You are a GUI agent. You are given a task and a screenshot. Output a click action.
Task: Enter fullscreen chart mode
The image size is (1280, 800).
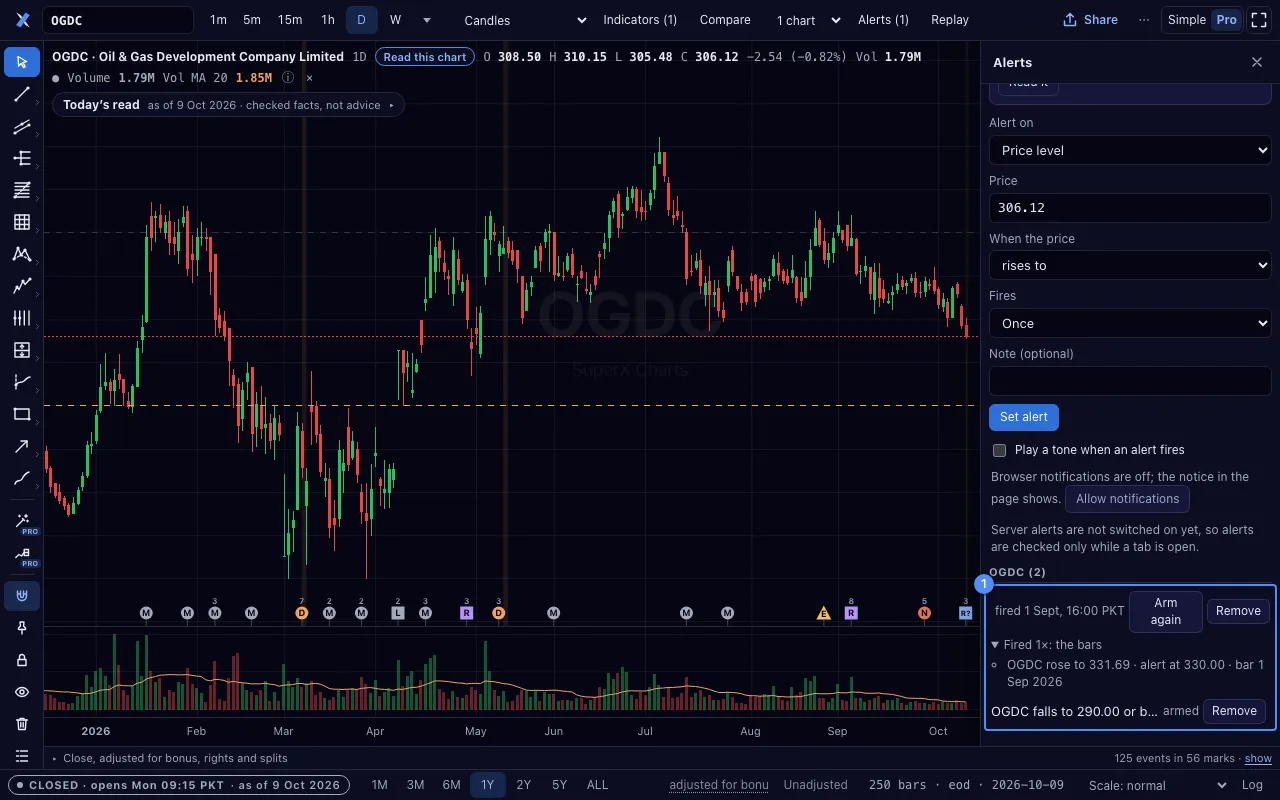[x=1259, y=20]
